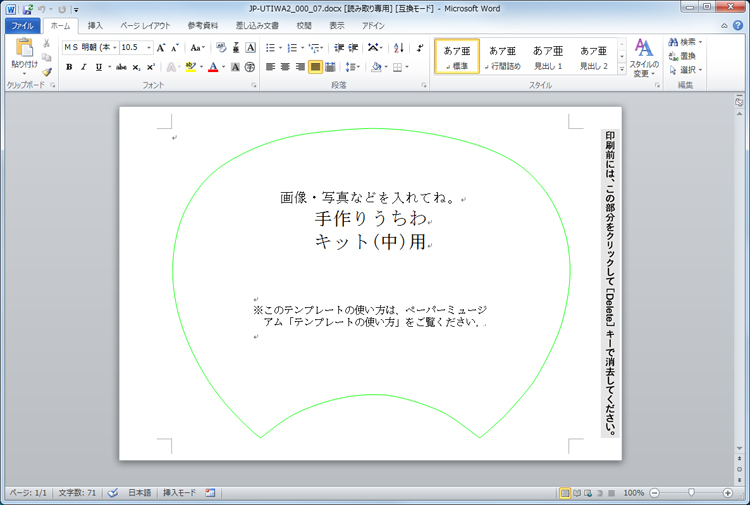
Task: Click the Phonetic Guide (ruby) icon
Action: pos(236,47)
